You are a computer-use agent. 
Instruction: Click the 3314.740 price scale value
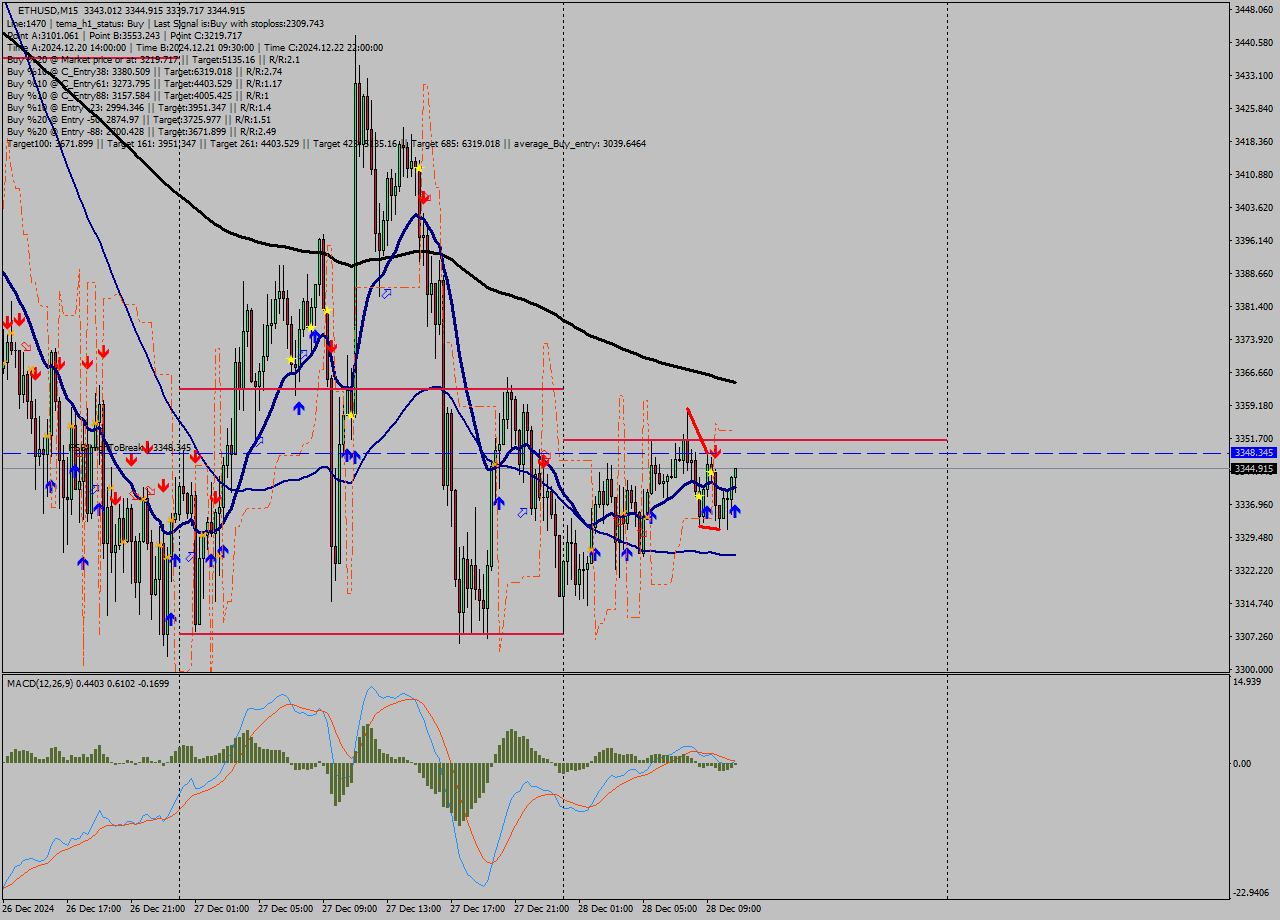pos(1253,603)
